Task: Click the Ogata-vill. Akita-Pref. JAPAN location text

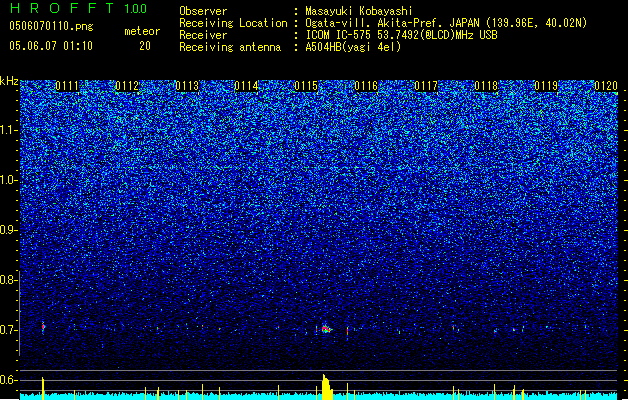Action: 446,23
